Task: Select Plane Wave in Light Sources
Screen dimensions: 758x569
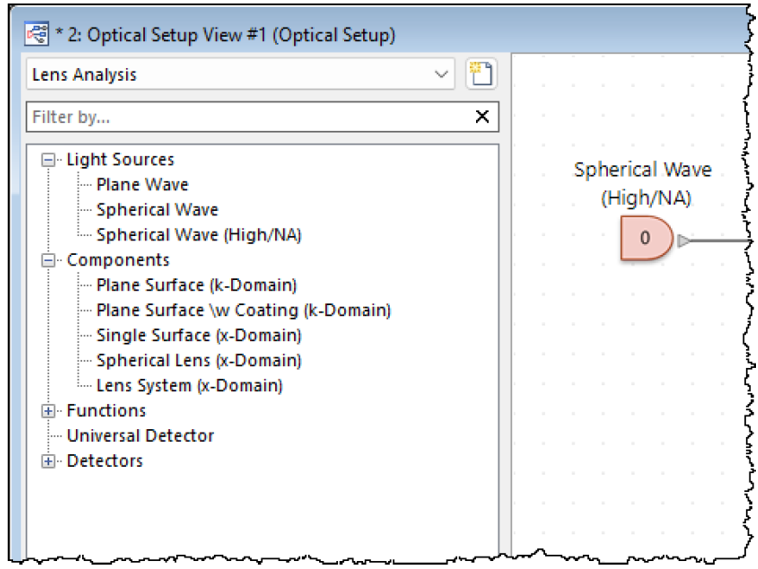Action: coord(142,185)
